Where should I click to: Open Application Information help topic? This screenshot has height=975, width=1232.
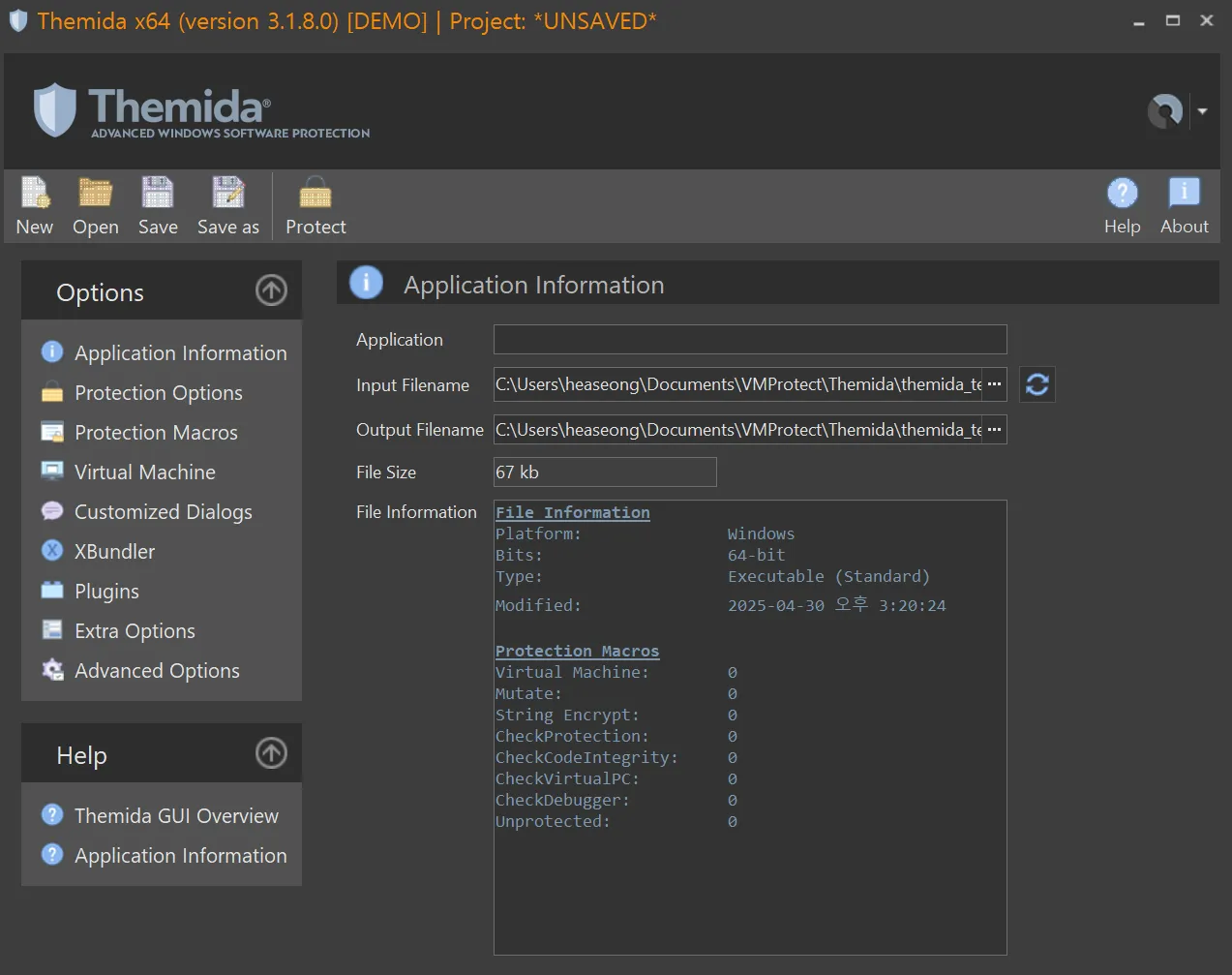coord(163,855)
